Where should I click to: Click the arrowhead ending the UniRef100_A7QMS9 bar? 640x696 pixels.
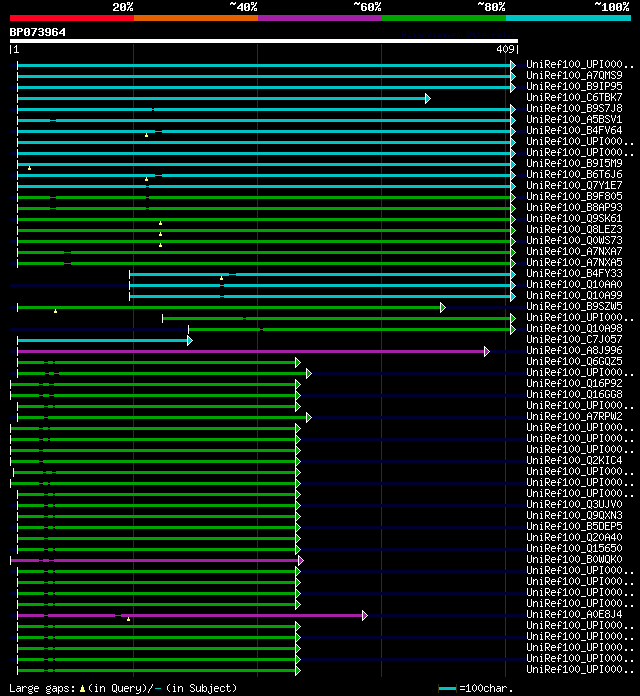513,76
